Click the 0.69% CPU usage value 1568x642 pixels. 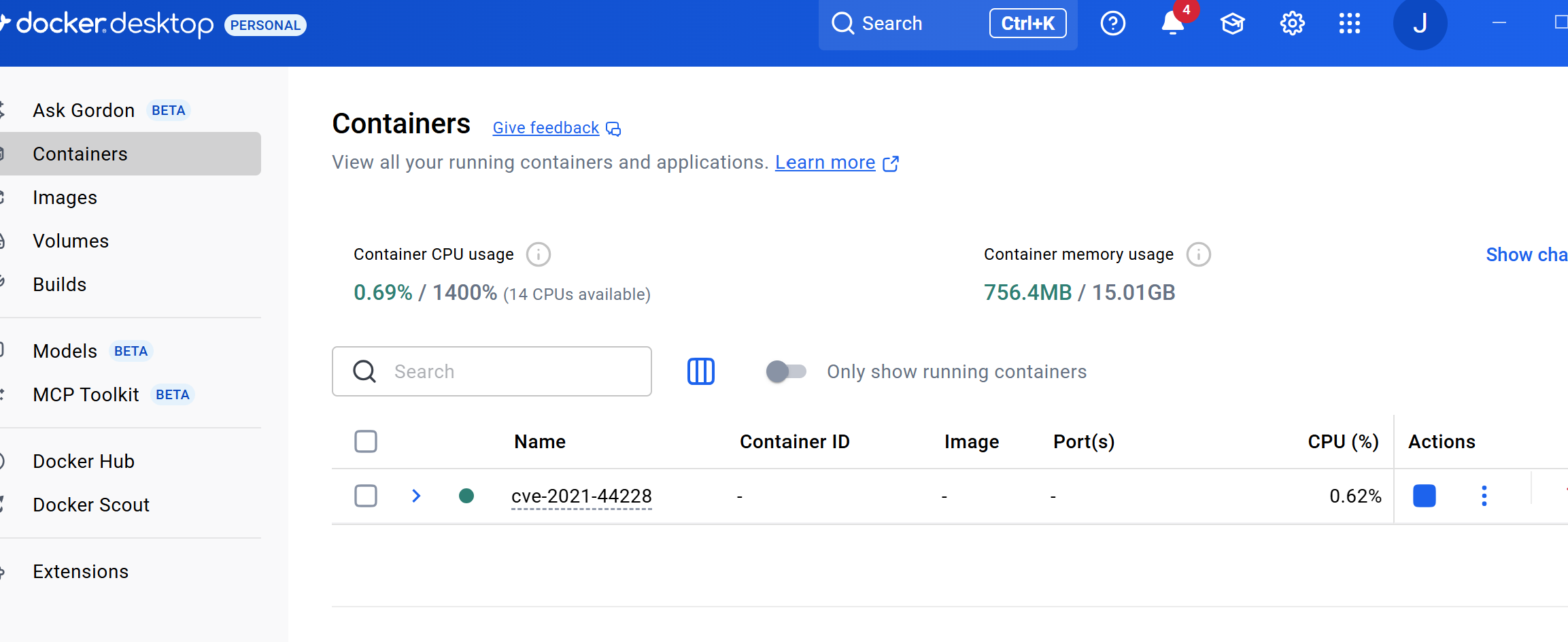(383, 292)
